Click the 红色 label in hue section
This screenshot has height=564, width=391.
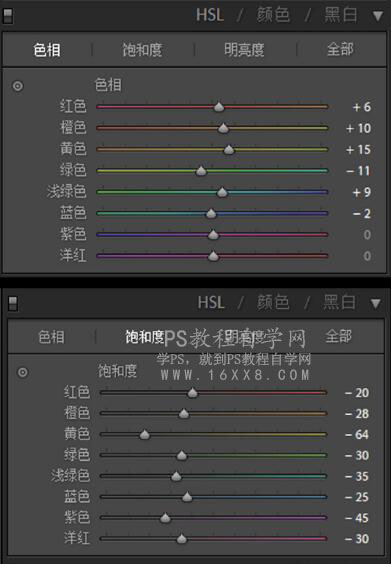pyautogui.click(x=73, y=106)
